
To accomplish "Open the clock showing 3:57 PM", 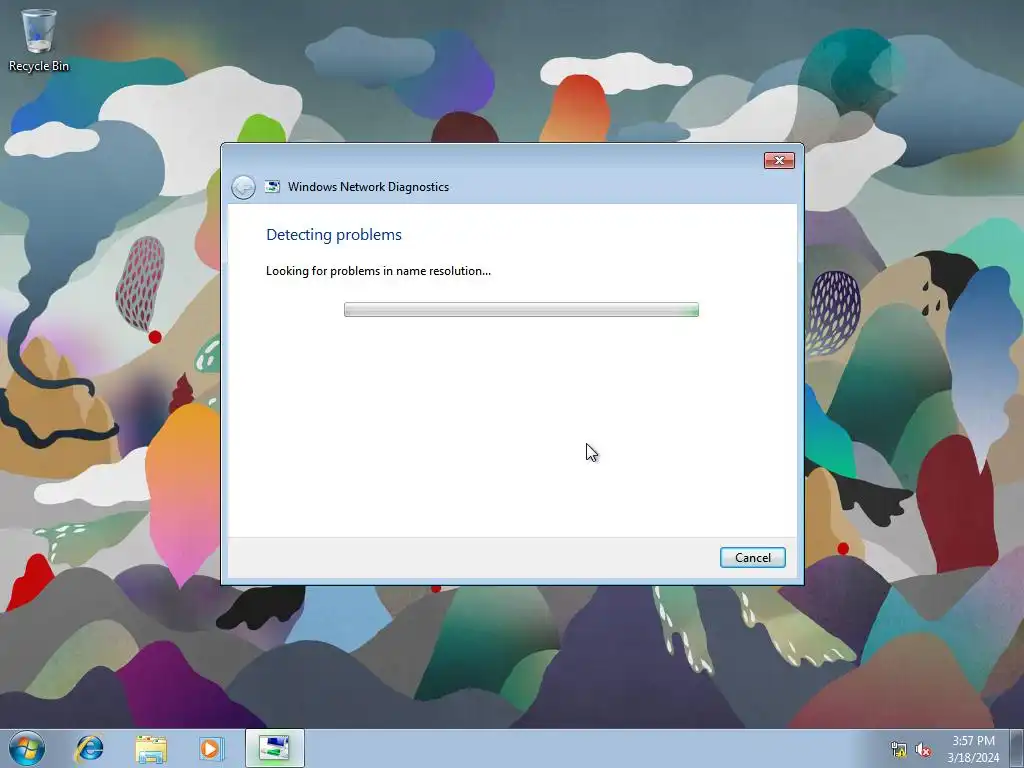I will (x=973, y=749).
